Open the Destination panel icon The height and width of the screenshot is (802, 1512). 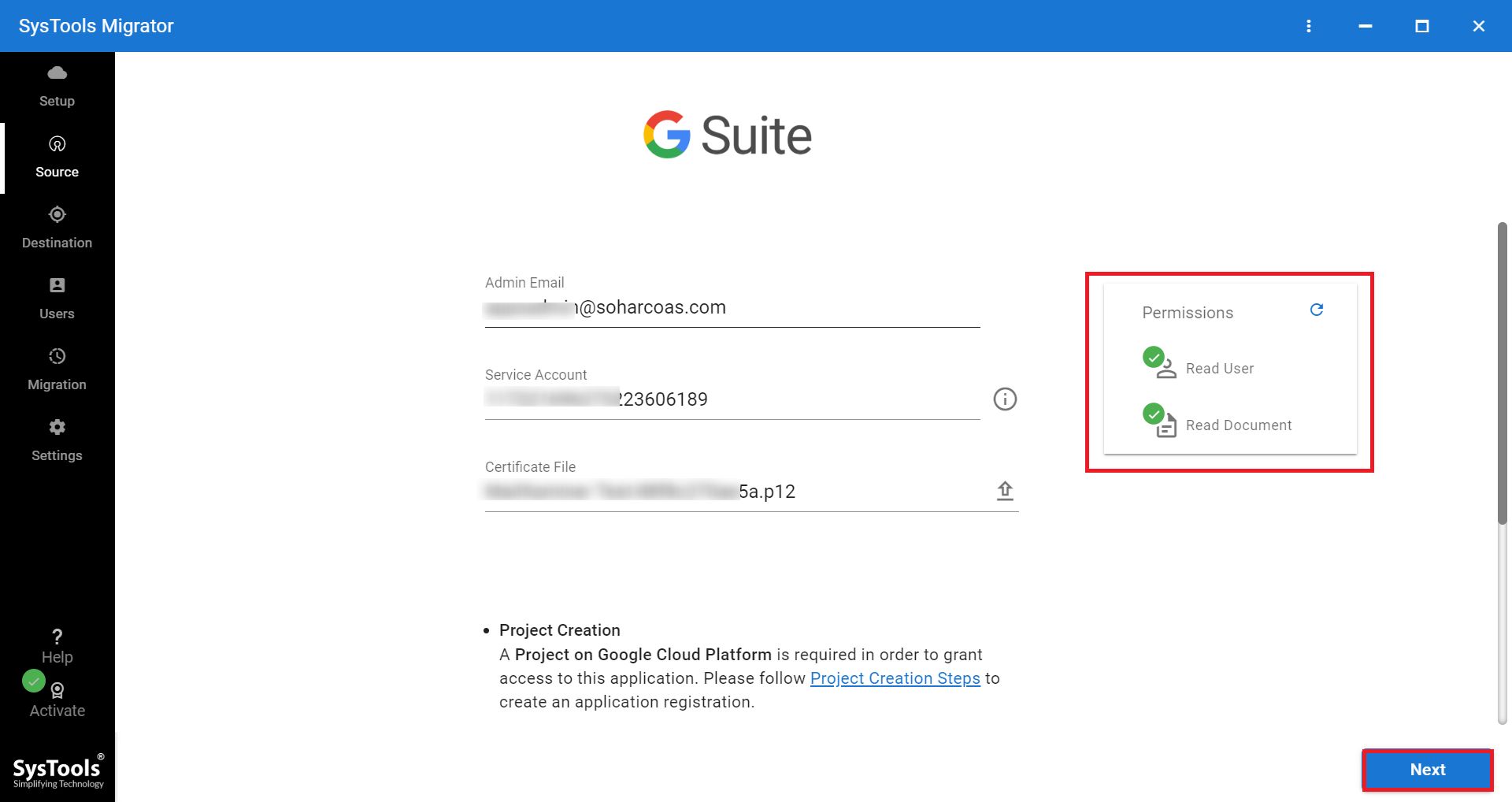tap(56, 214)
